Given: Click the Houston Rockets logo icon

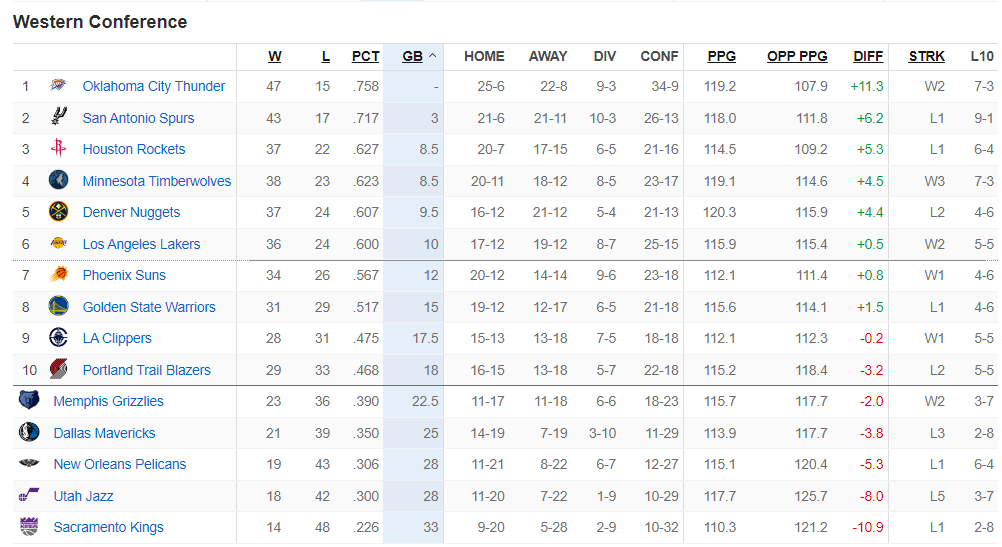Looking at the screenshot, I should tap(58, 149).
